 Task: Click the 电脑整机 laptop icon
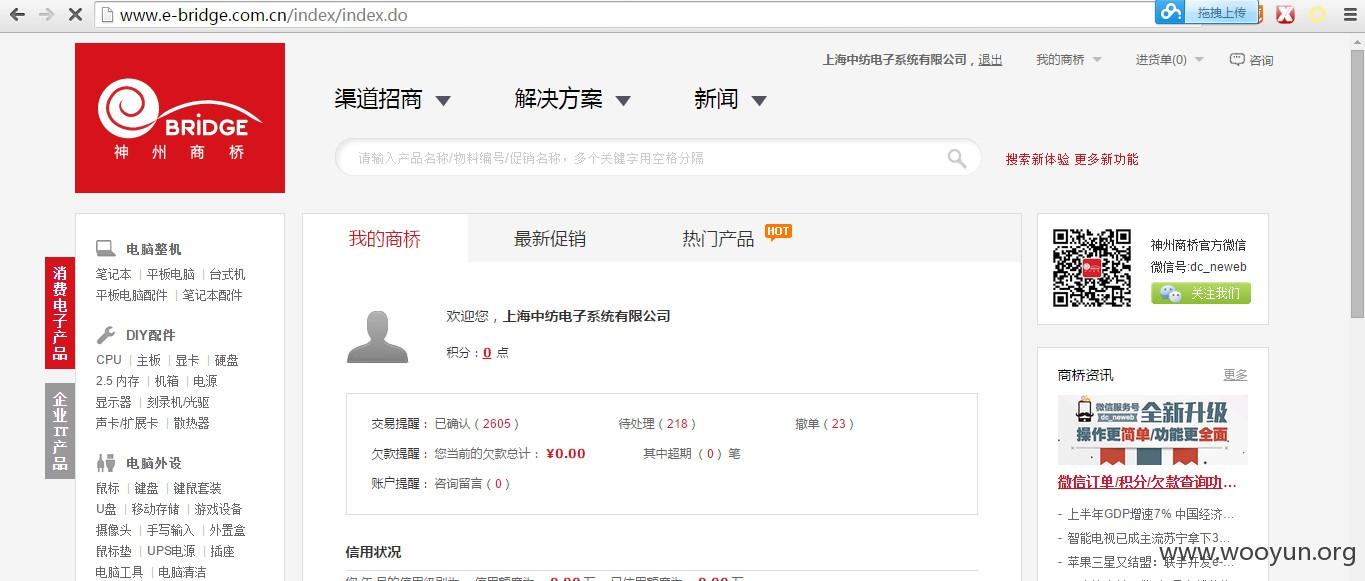click(106, 249)
